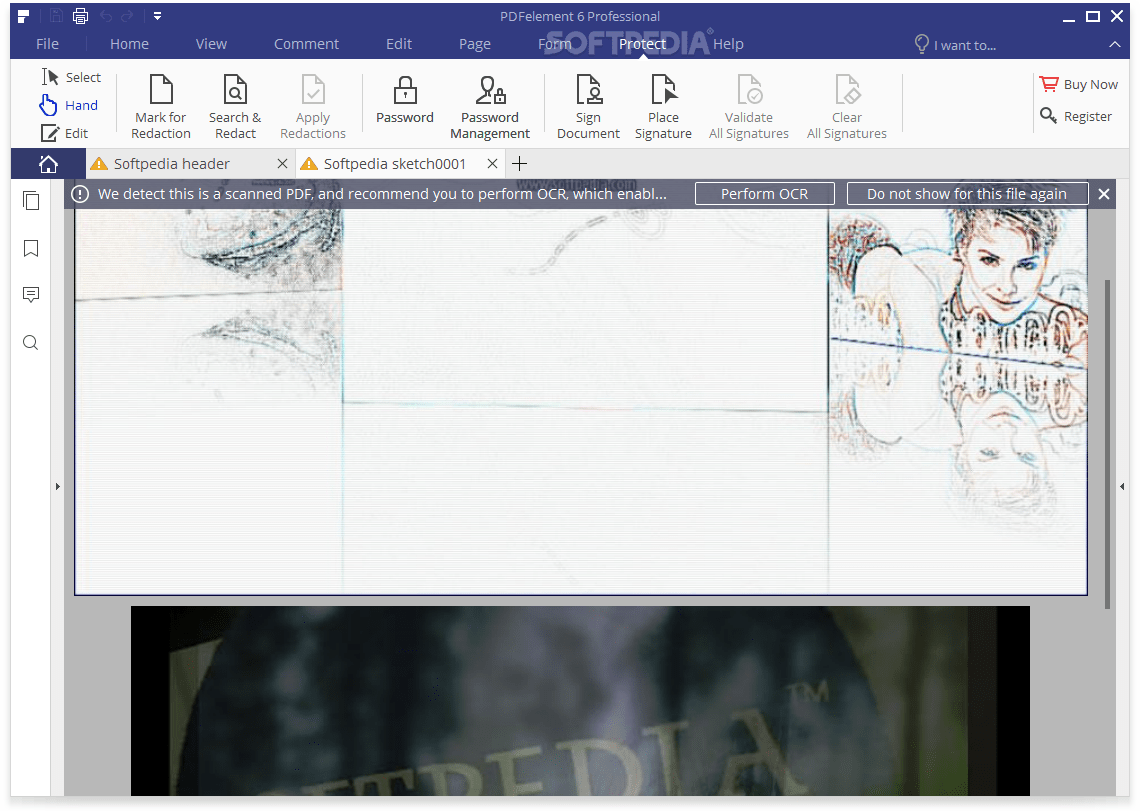Click the undo arrow in title bar

pos(106,16)
